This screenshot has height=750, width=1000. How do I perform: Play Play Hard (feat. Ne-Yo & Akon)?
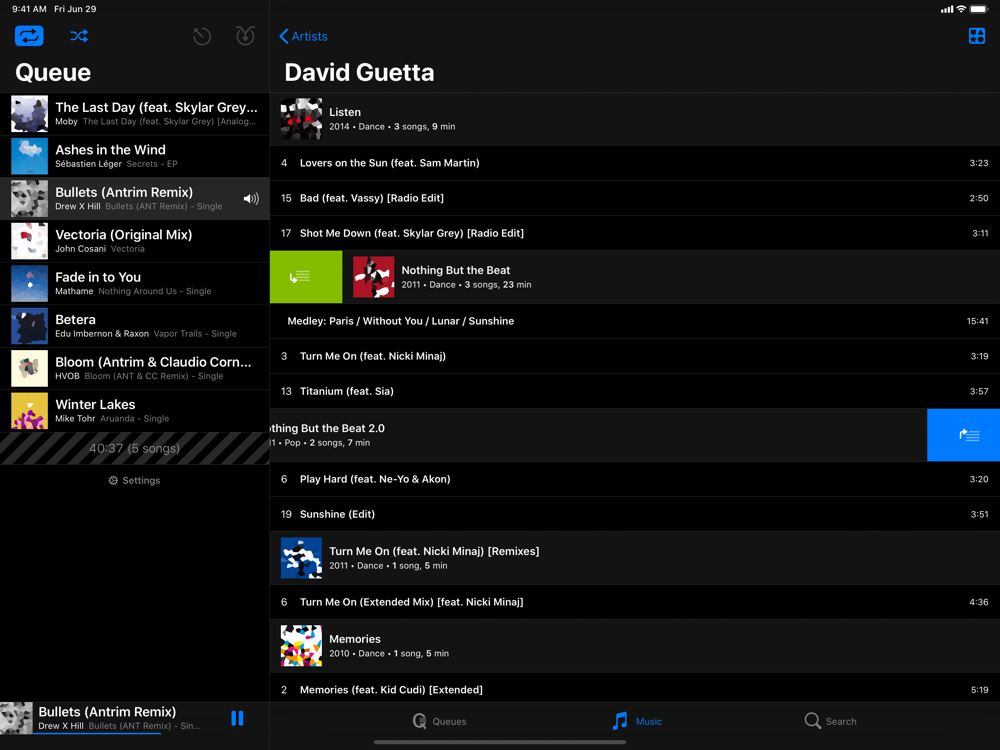635,480
